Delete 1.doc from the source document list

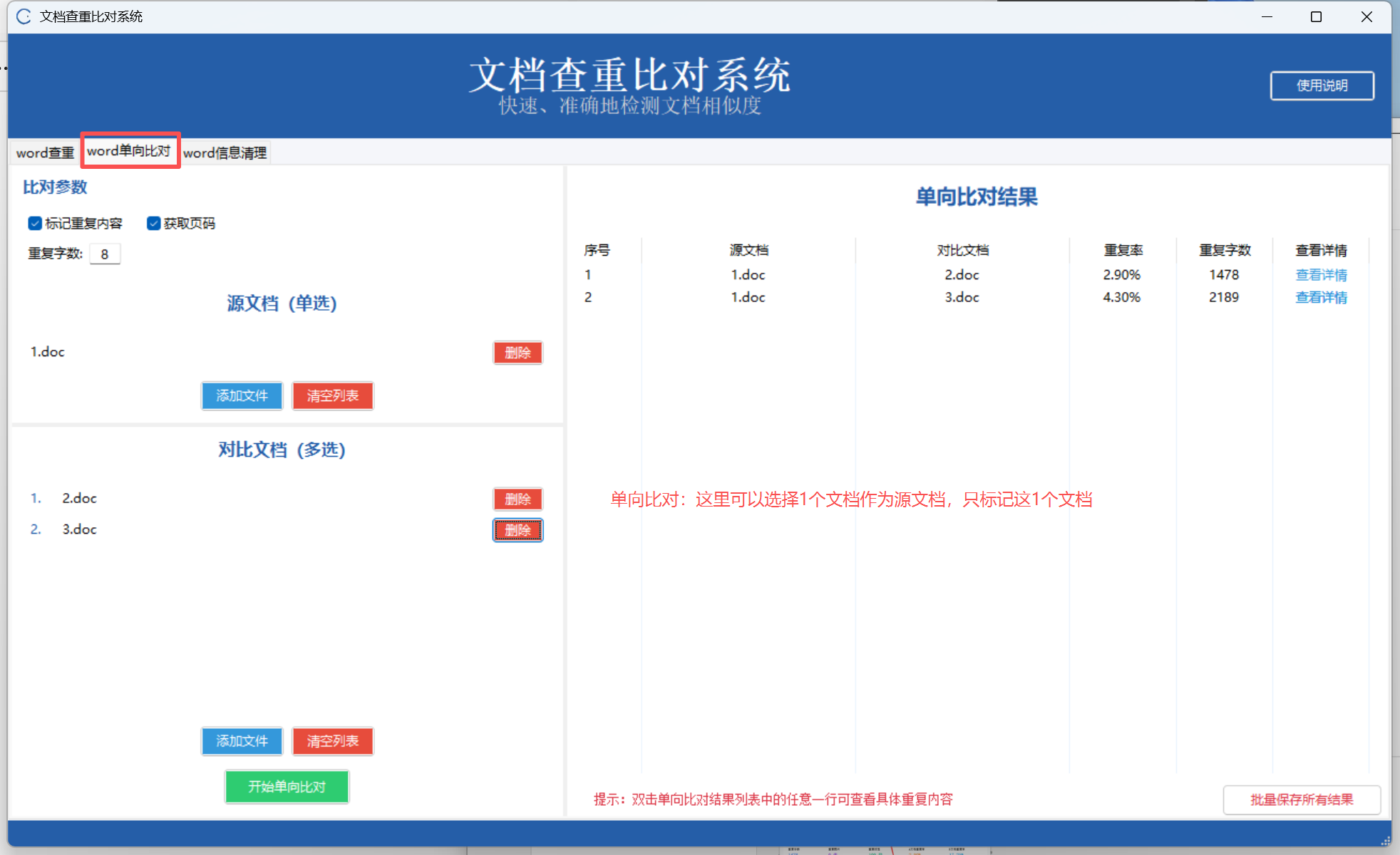point(518,353)
